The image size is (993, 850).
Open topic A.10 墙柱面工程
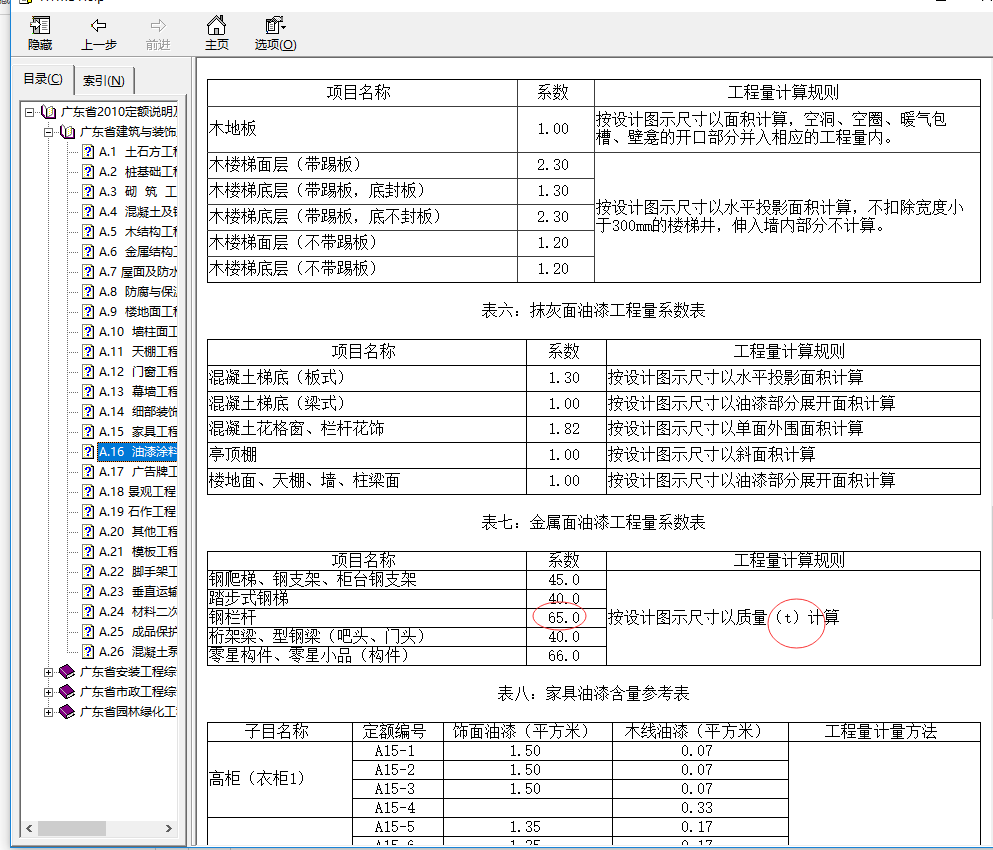[138, 332]
